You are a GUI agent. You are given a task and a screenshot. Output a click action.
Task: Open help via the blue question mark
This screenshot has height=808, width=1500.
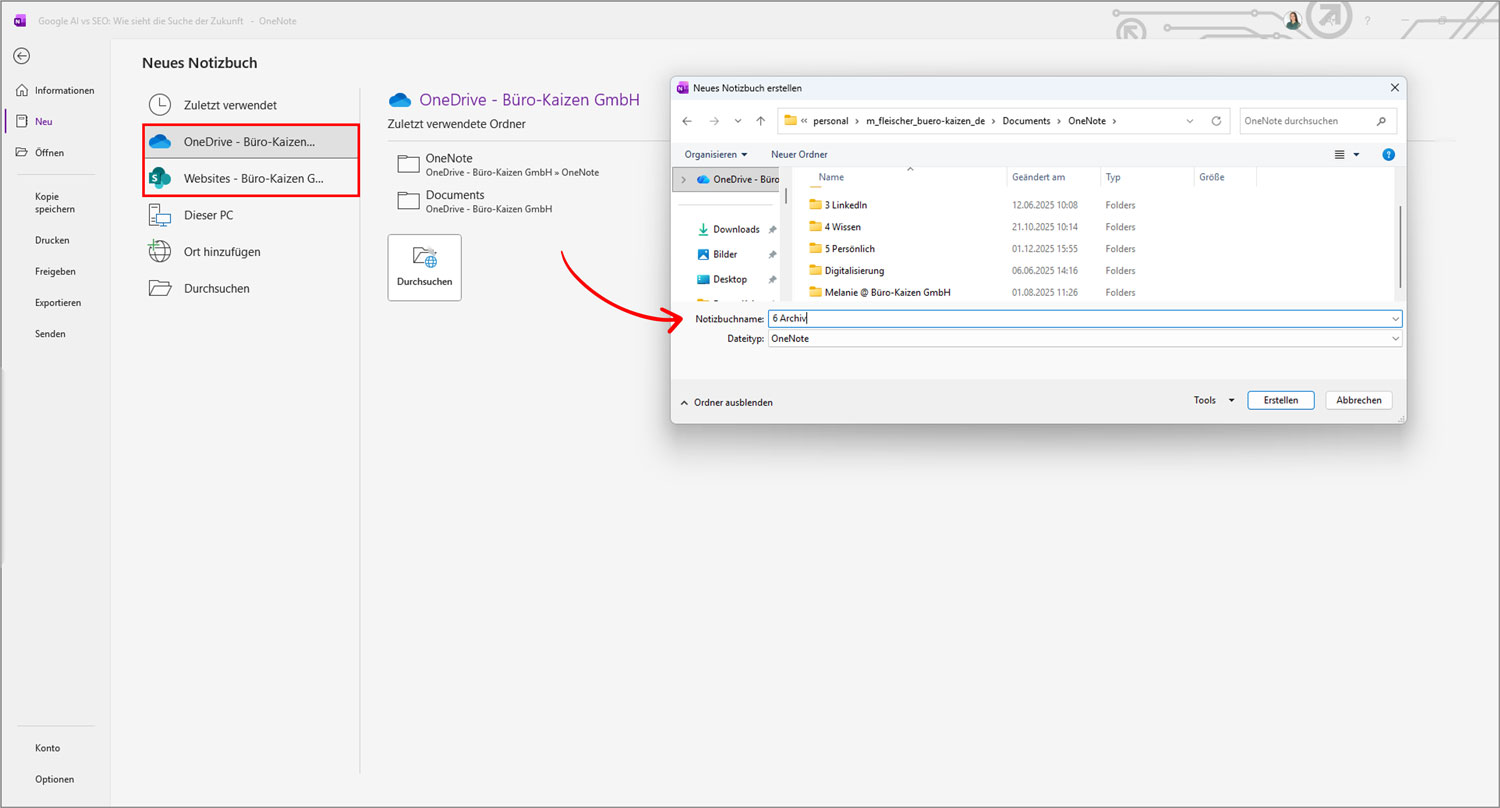[1389, 154]
